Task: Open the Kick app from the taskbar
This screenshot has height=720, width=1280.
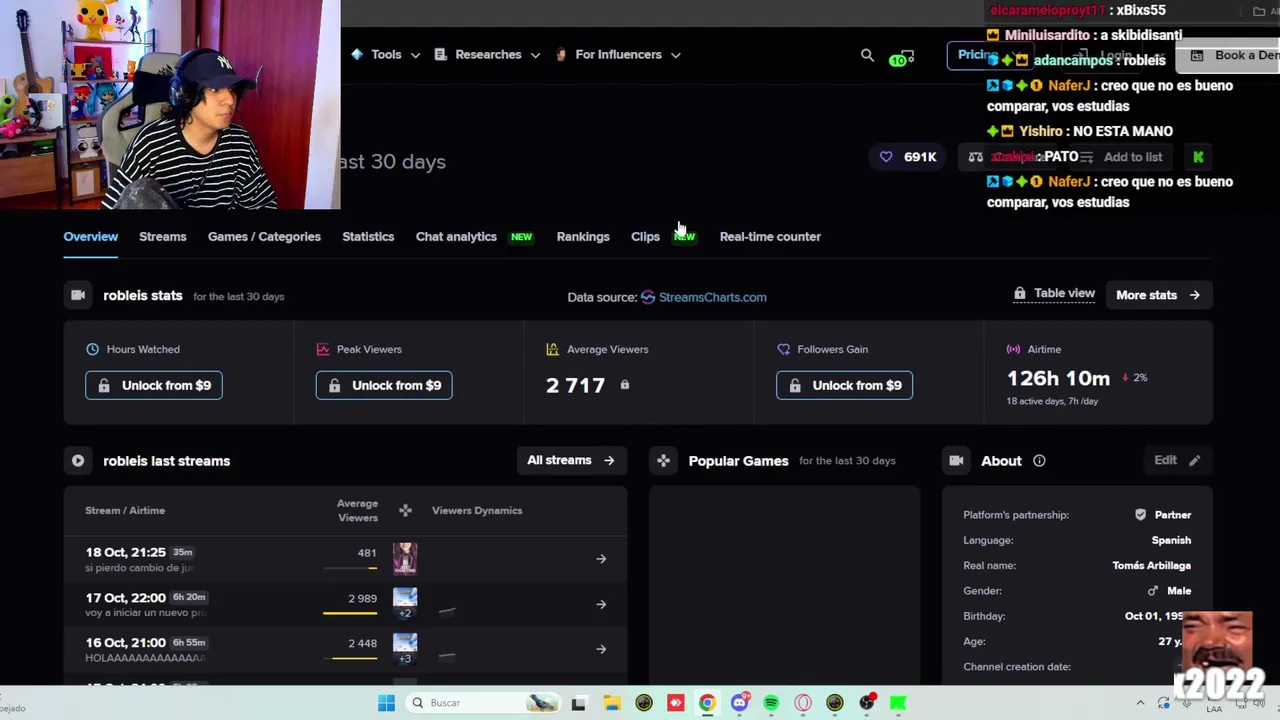Action: point(899,703)
